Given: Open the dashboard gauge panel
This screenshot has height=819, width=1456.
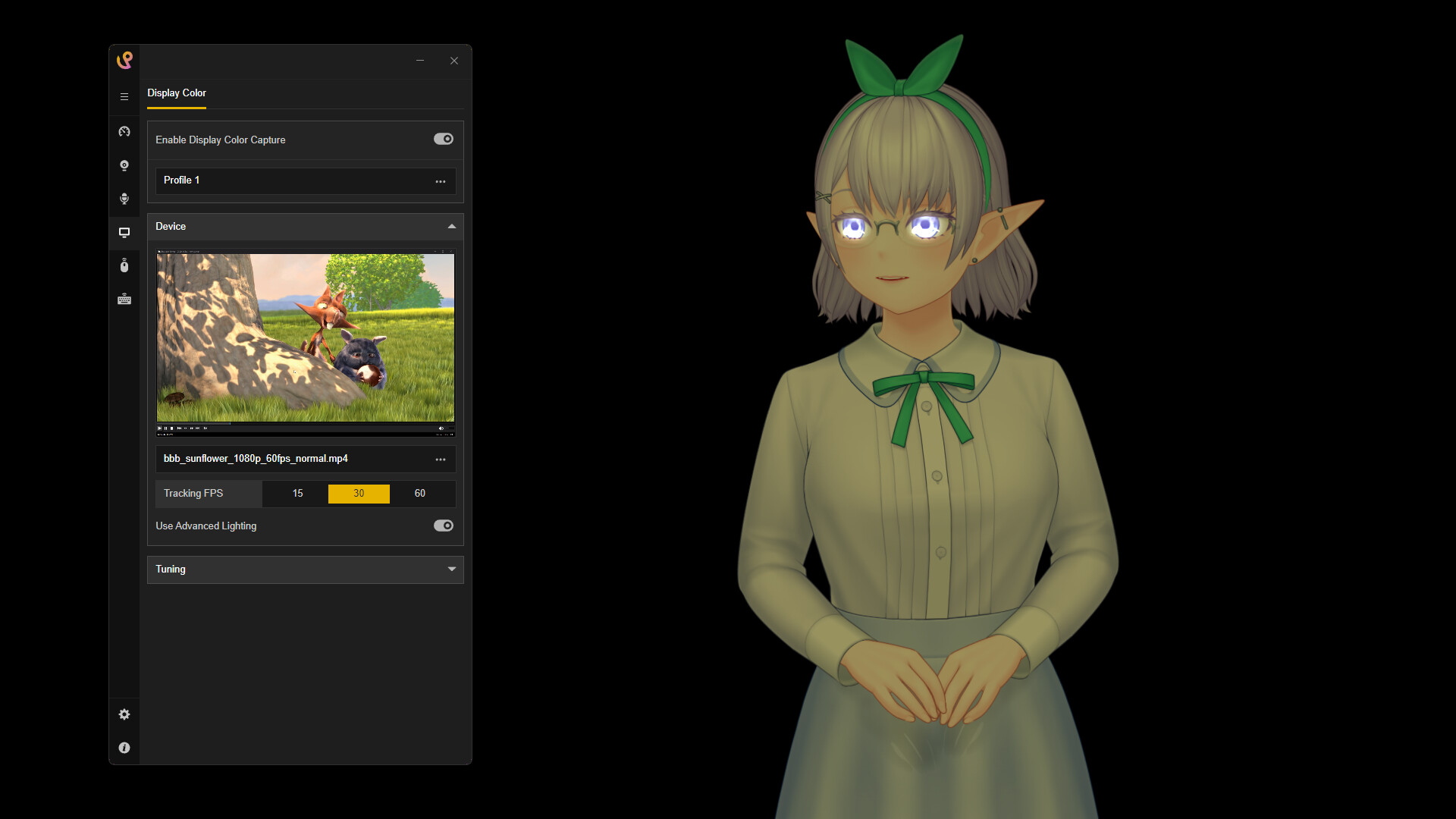Looking at the screenshot, I should tap(124, 131).
